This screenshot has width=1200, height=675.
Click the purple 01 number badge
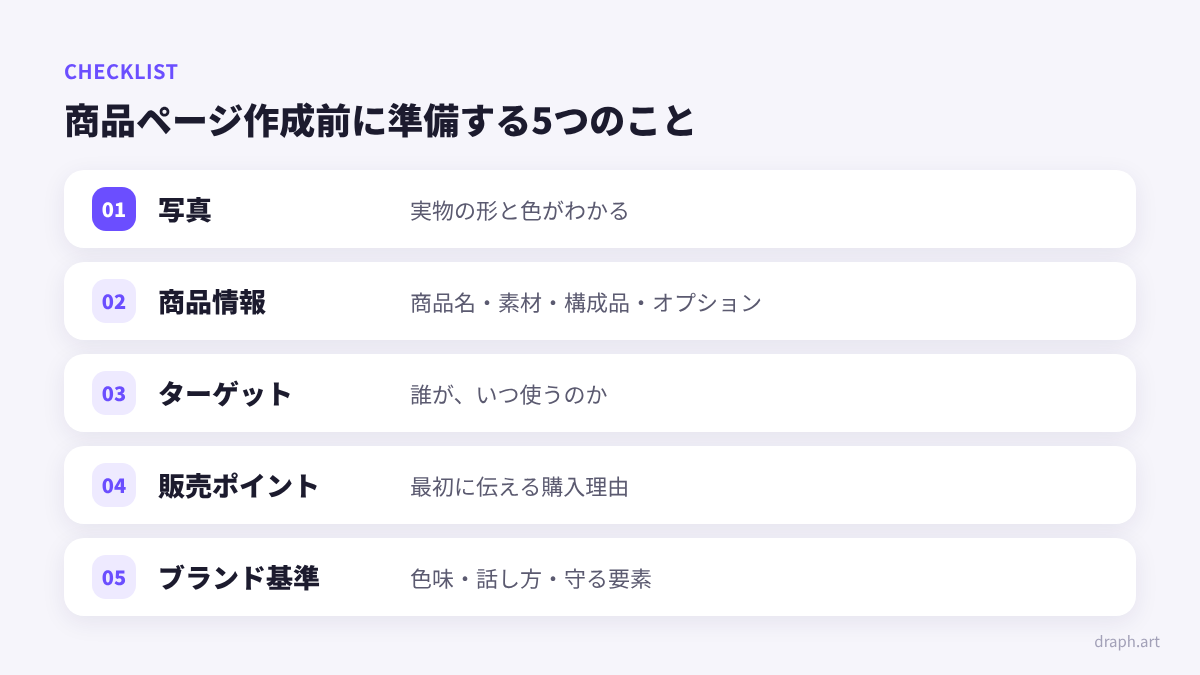(x=114, y=209)
